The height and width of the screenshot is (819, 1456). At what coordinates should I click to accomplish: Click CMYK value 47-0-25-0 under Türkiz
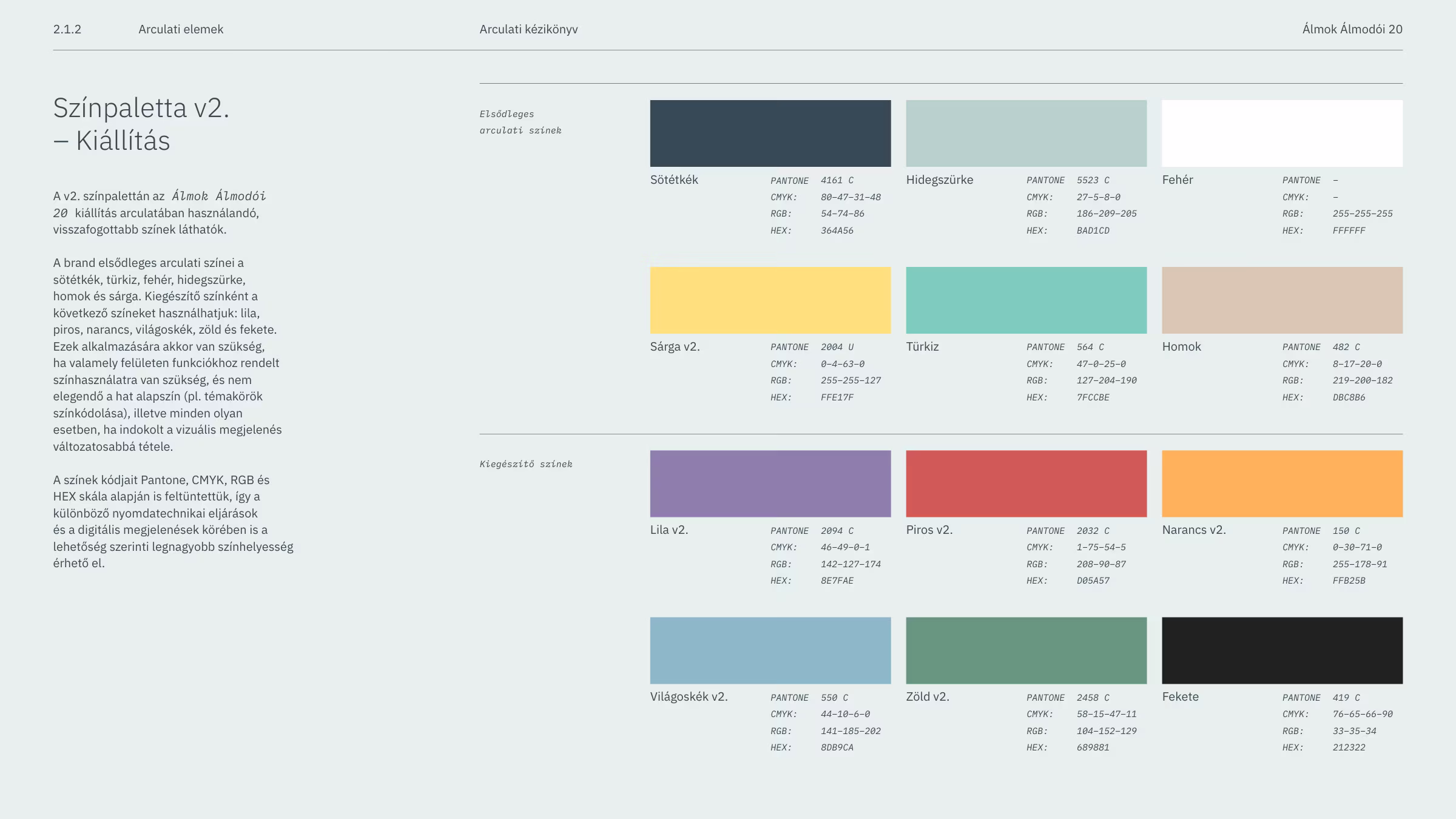[1101, 364]
